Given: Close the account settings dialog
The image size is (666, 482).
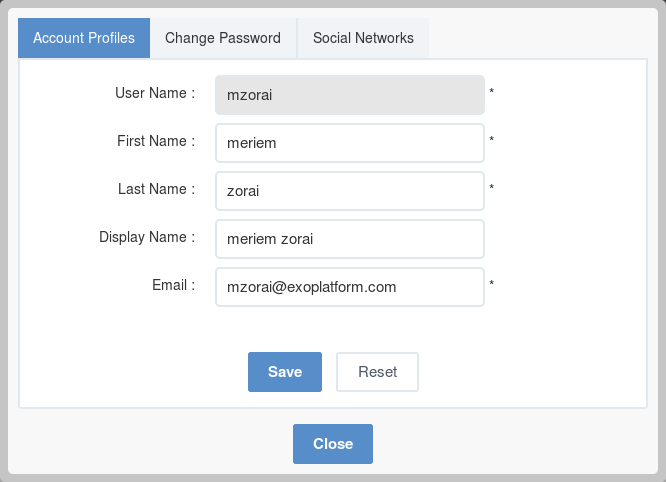Looking at the screenshot, I should click(x=333, y=444).
